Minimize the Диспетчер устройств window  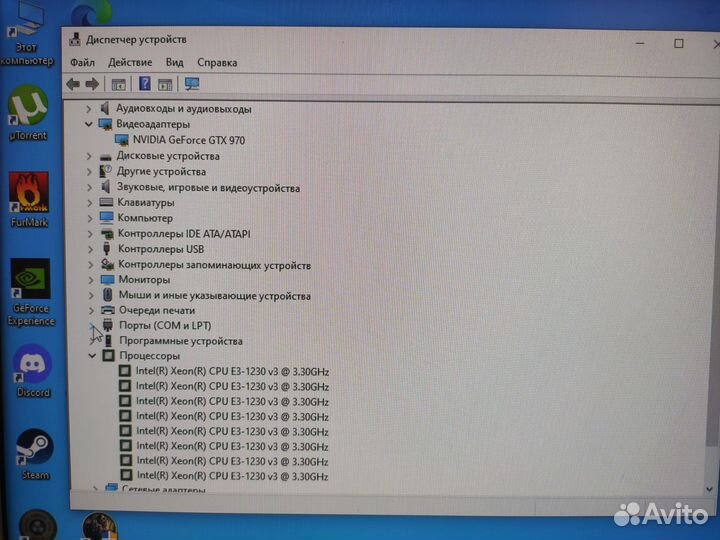tap(640, 43)
